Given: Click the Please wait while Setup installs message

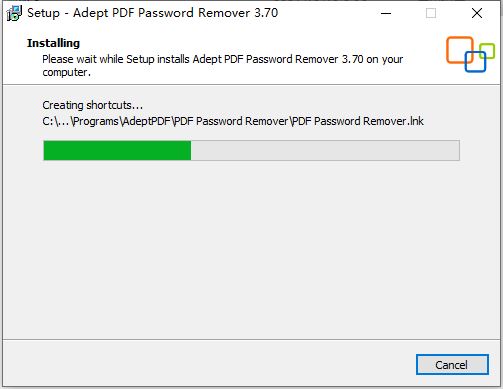Looking at the screenshot, I should click(223, 66).
